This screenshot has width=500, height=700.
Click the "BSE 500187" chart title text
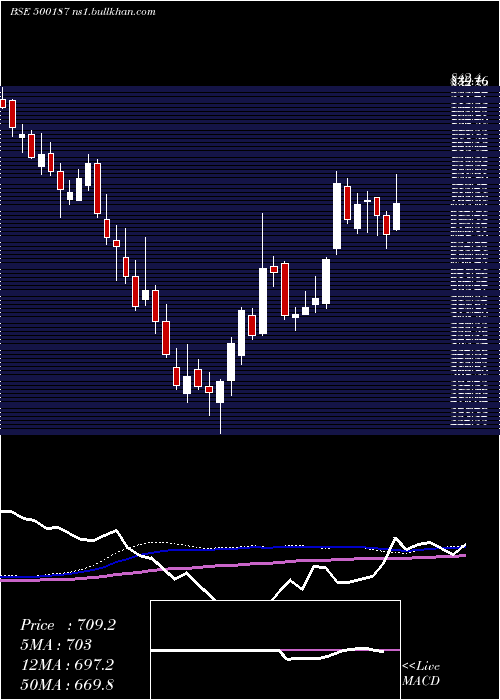click(39, 12)
